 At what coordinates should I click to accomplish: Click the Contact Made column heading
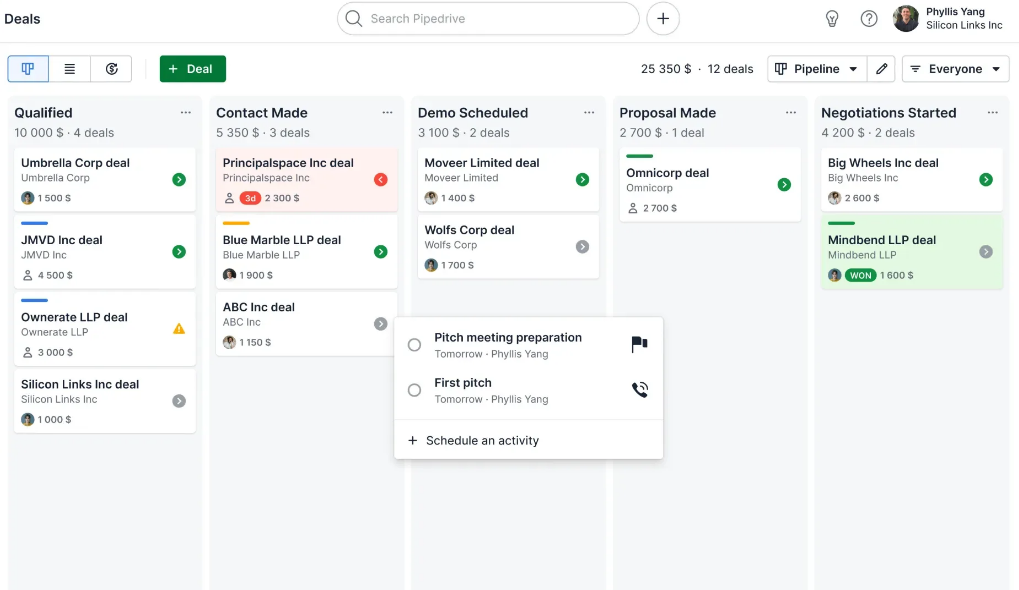[x=262, y=112]
